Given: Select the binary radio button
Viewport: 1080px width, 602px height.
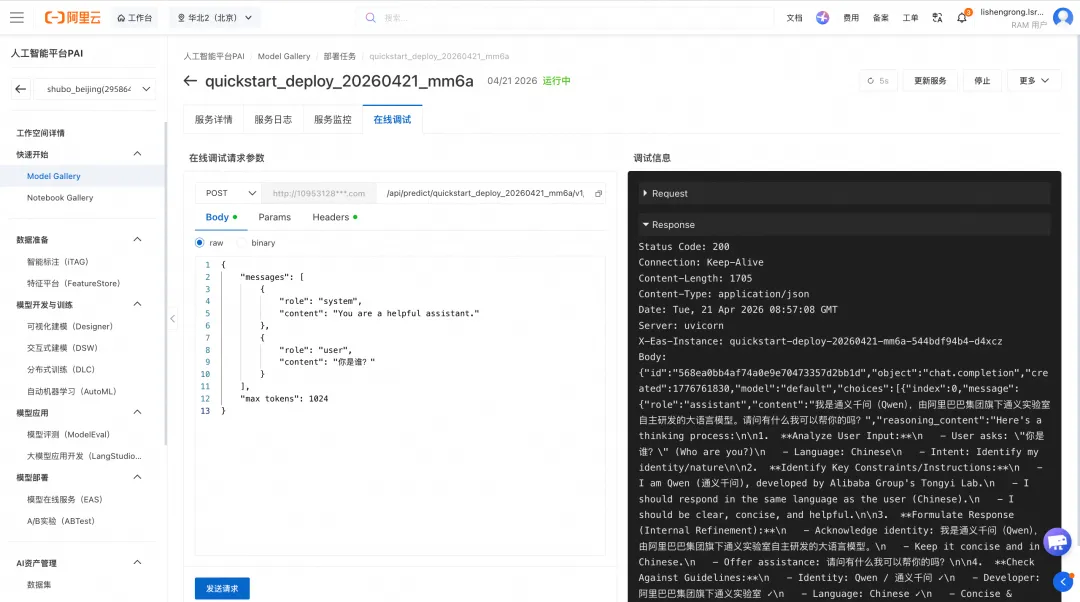Looking at the screenshot, I should pos(241,243).
